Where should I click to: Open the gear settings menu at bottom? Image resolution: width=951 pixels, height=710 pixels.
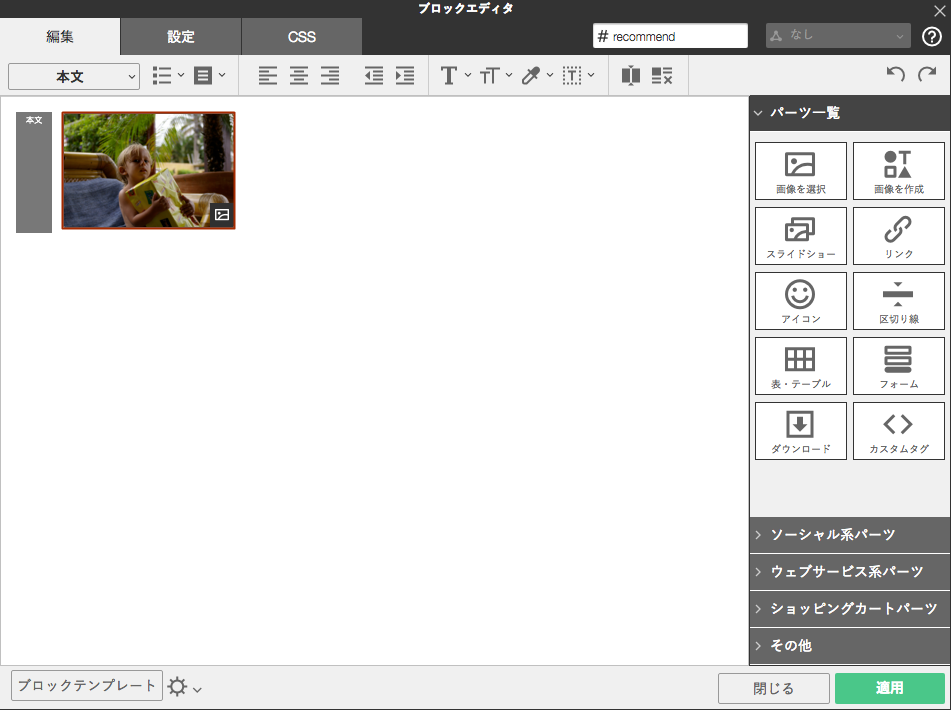click(184, 687)
